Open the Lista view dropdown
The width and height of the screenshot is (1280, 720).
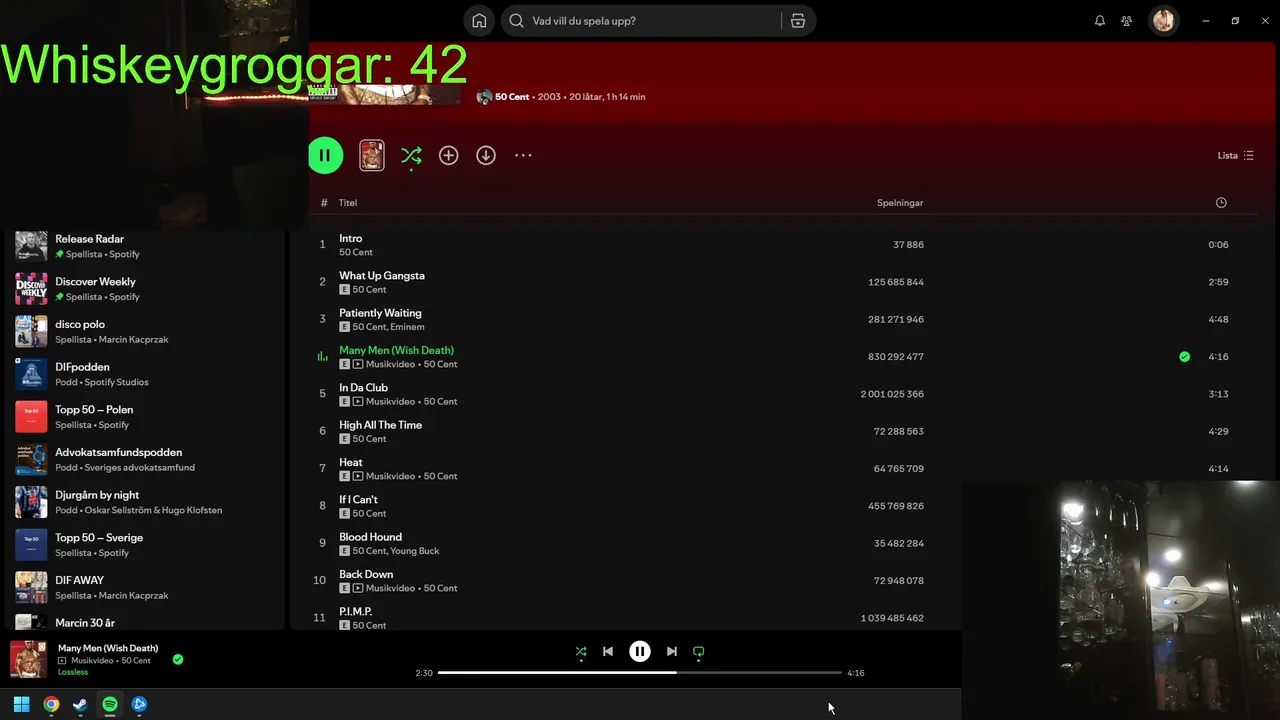(x=1235, y=155)
